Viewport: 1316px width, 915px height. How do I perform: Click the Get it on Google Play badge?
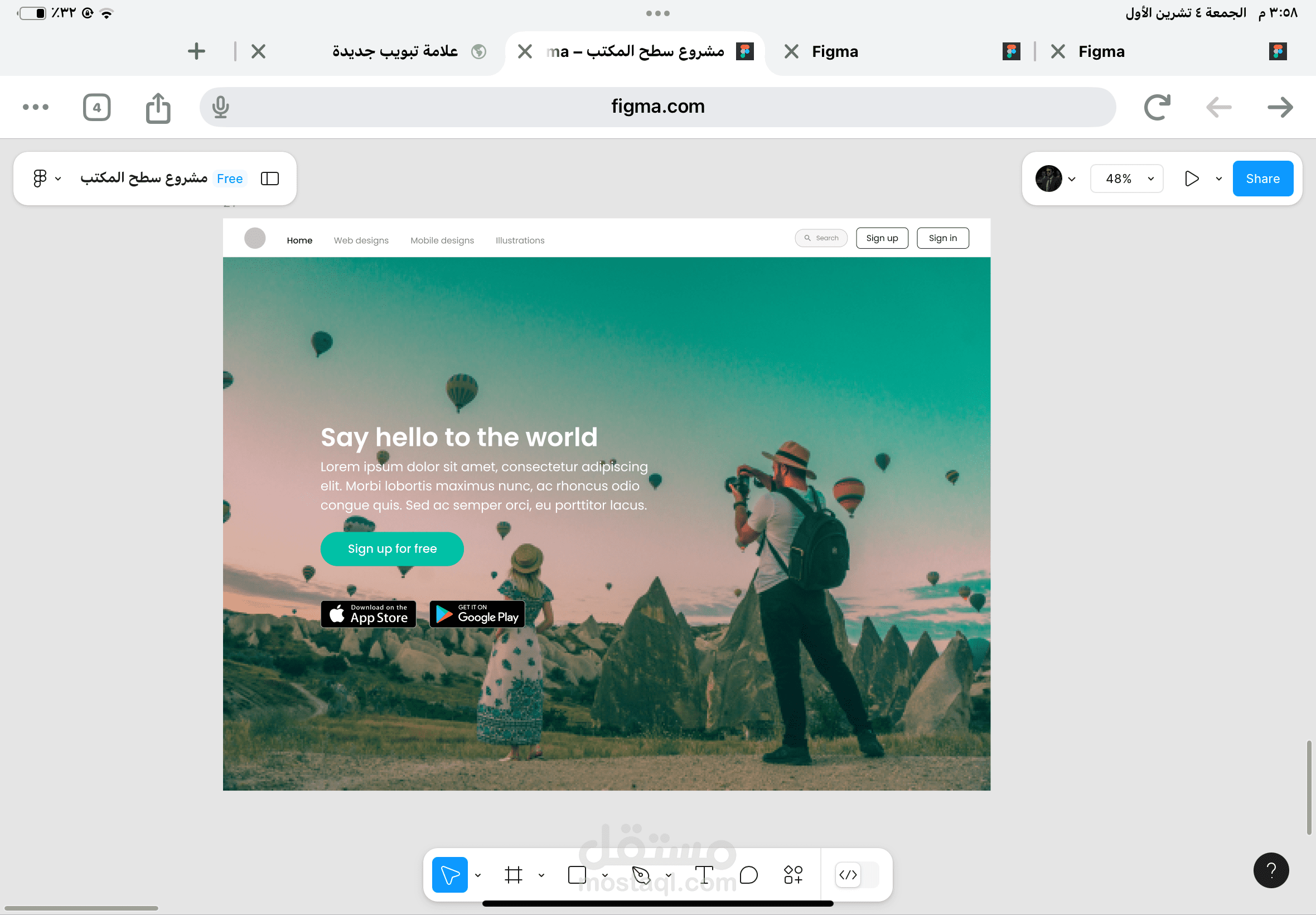(x=477, y=614)
